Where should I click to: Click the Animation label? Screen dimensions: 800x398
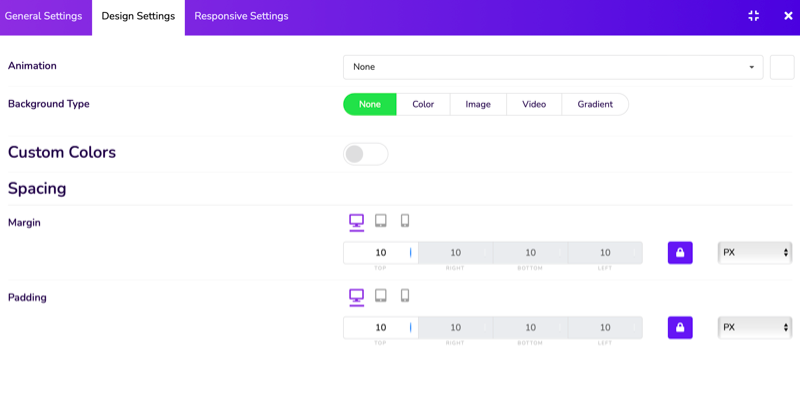click(32, 66)
